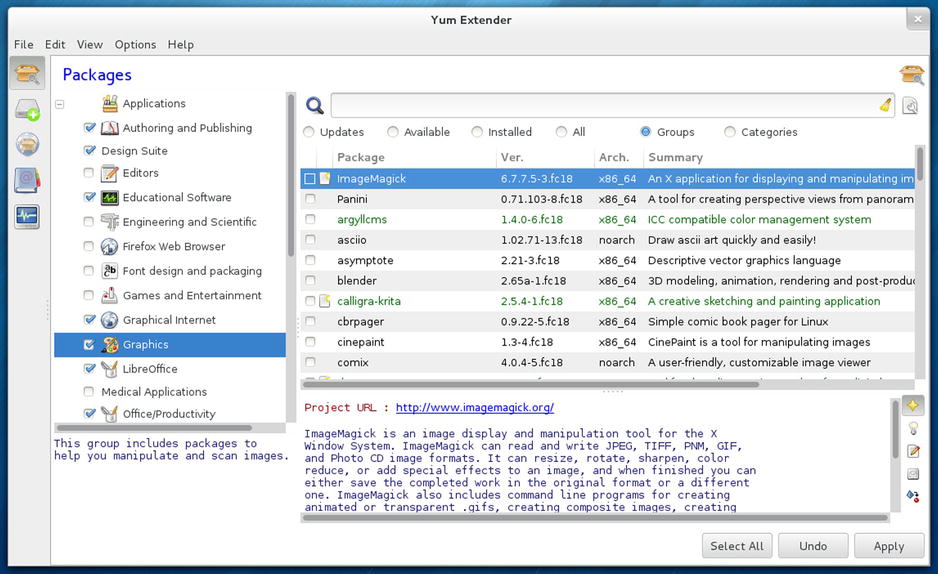Select the Installed radio button
This screenshot has width=938, height=574.
(x=477, y=132)
